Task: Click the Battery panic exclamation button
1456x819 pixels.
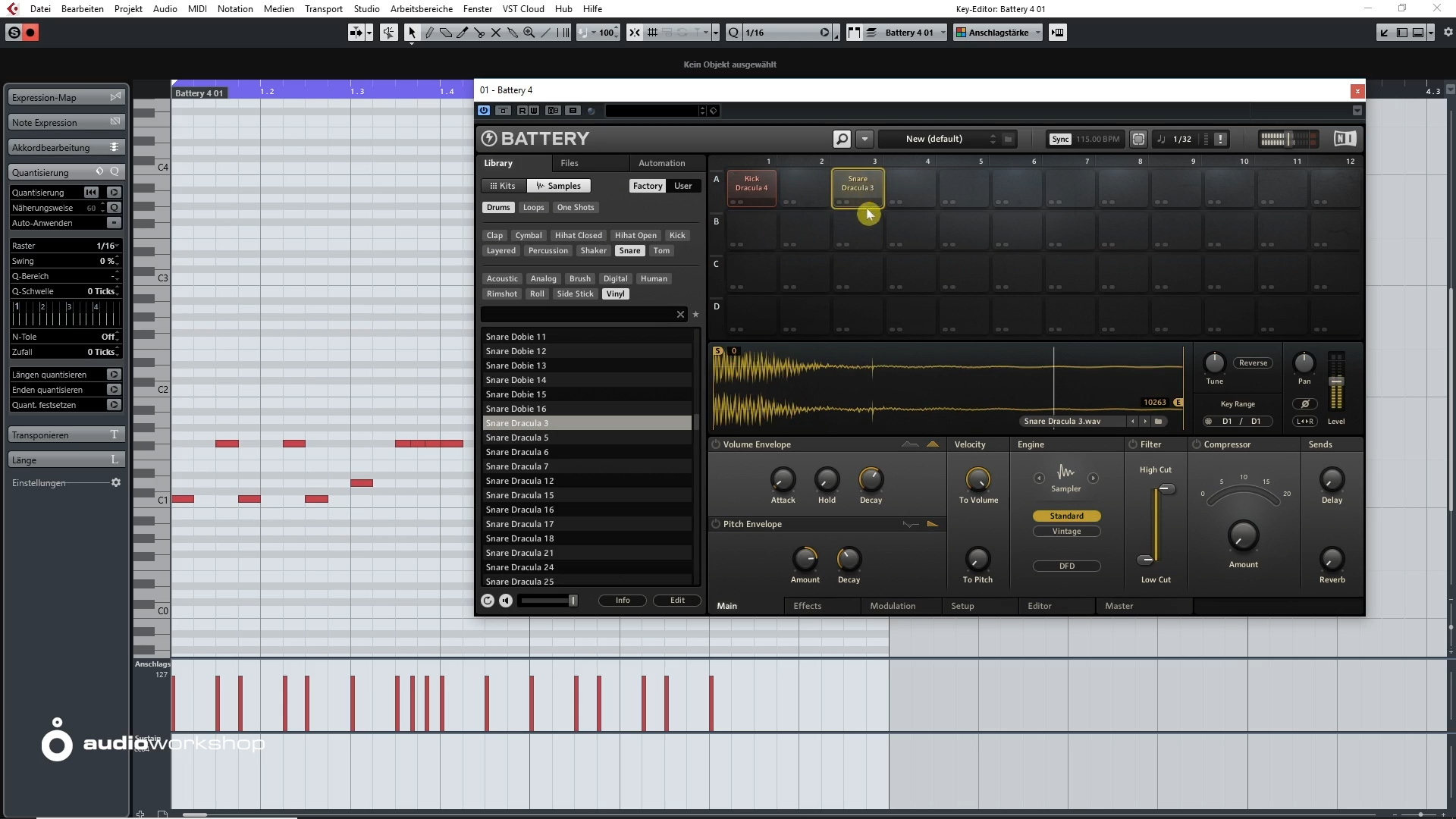Action: coord(1220,139)
